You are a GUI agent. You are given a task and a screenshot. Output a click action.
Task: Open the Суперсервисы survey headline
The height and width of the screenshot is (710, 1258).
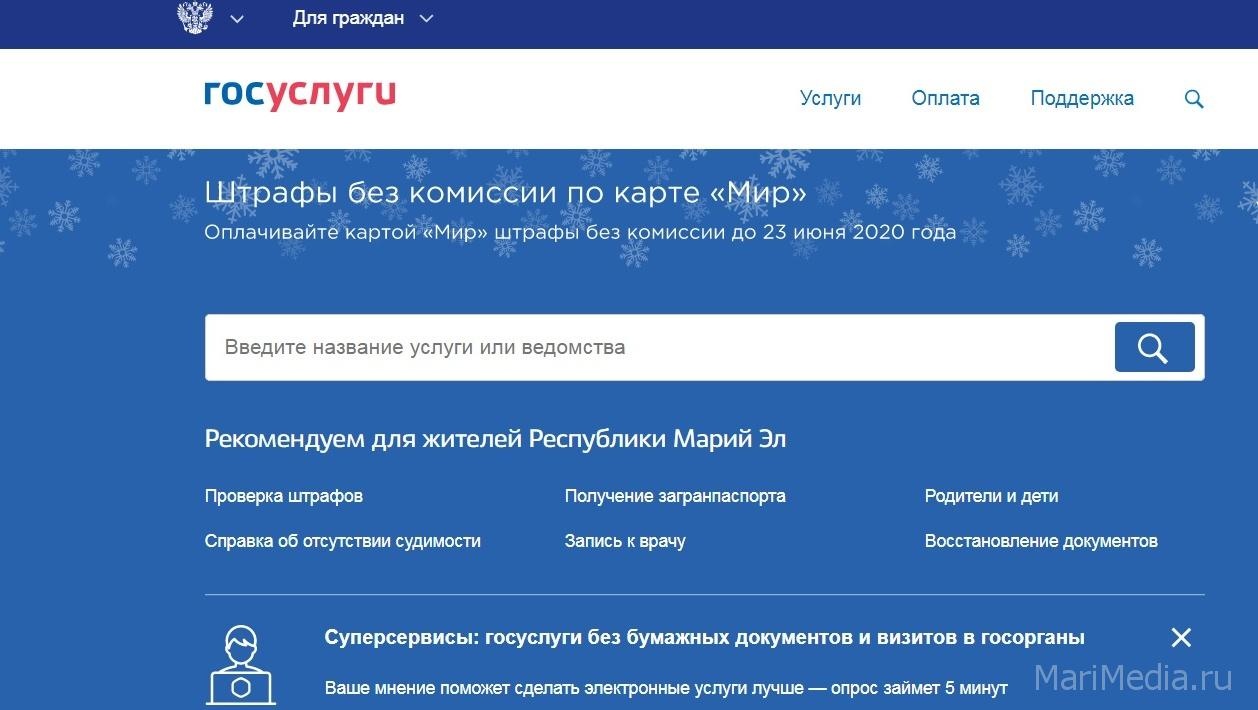[x=704, y=638]
